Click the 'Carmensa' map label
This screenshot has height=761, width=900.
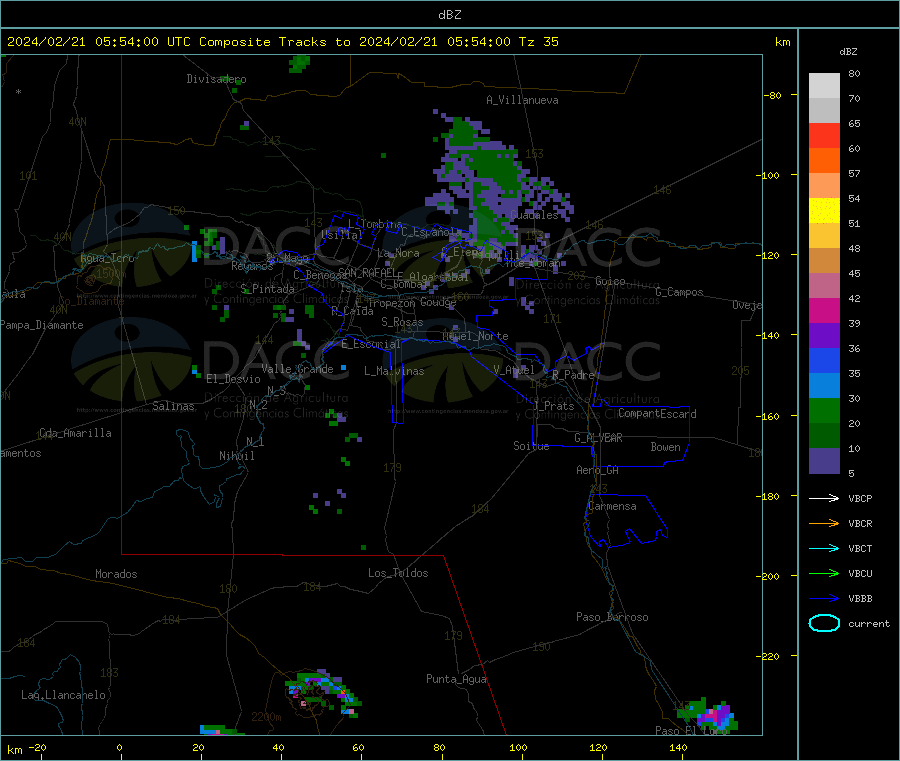coord(612,506)
